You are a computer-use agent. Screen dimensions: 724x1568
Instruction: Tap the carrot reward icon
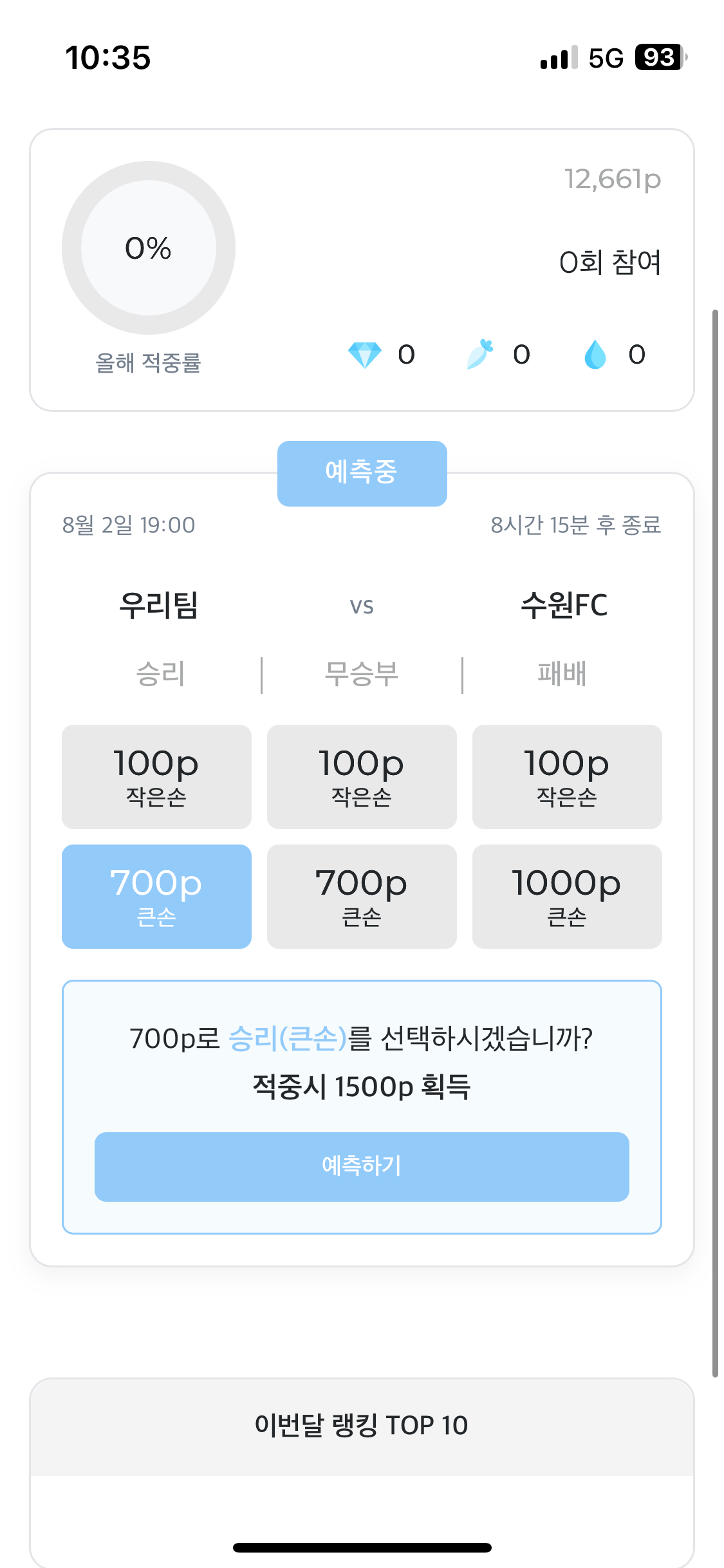[479, 354]
